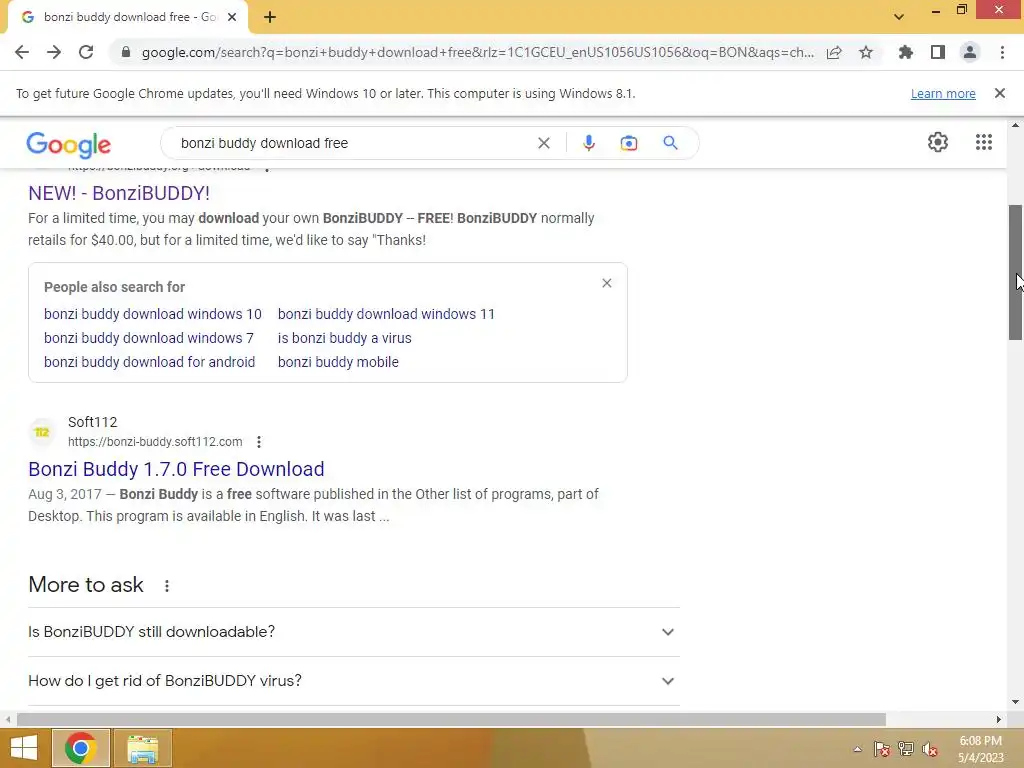This screenshot has height=768, width=1024.
Task: Open Google quick settings gear
Action: (938, 142)
